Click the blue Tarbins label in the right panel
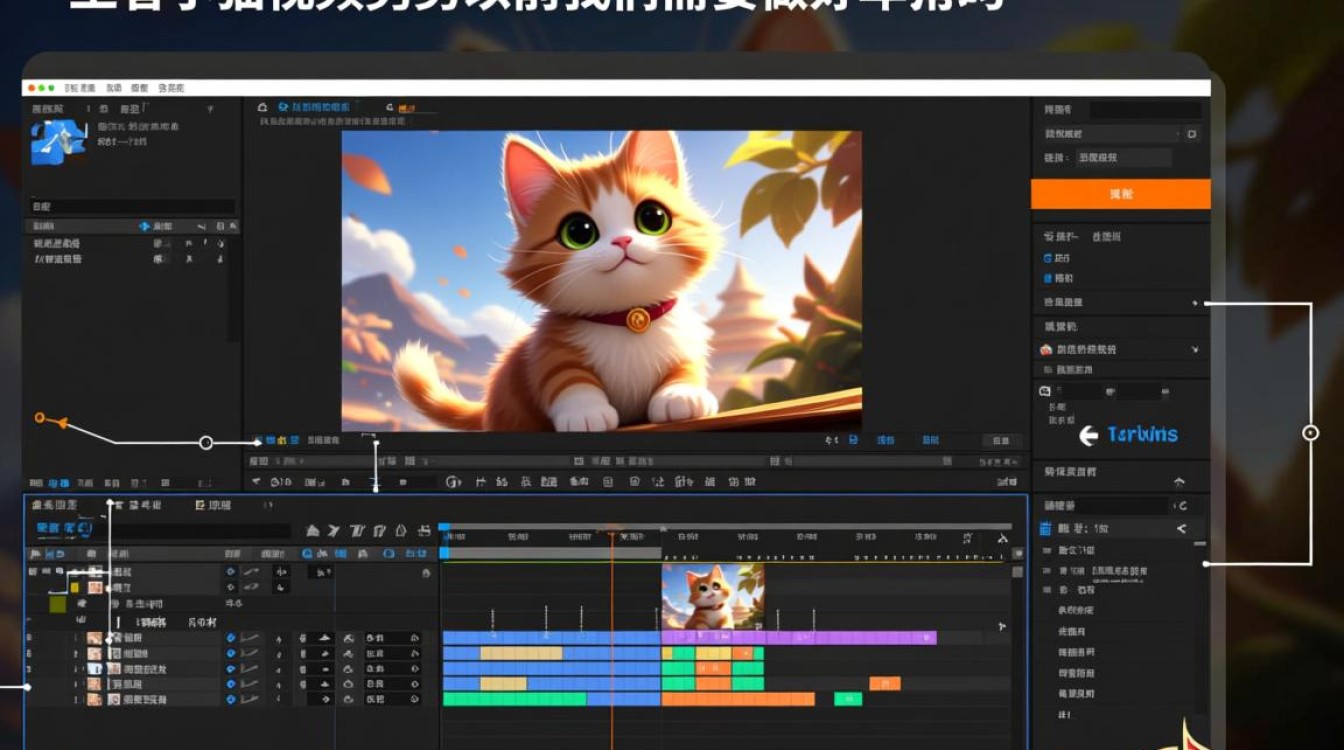The width and height of the screenshot is (1344, 750). tap(1142, 434)
